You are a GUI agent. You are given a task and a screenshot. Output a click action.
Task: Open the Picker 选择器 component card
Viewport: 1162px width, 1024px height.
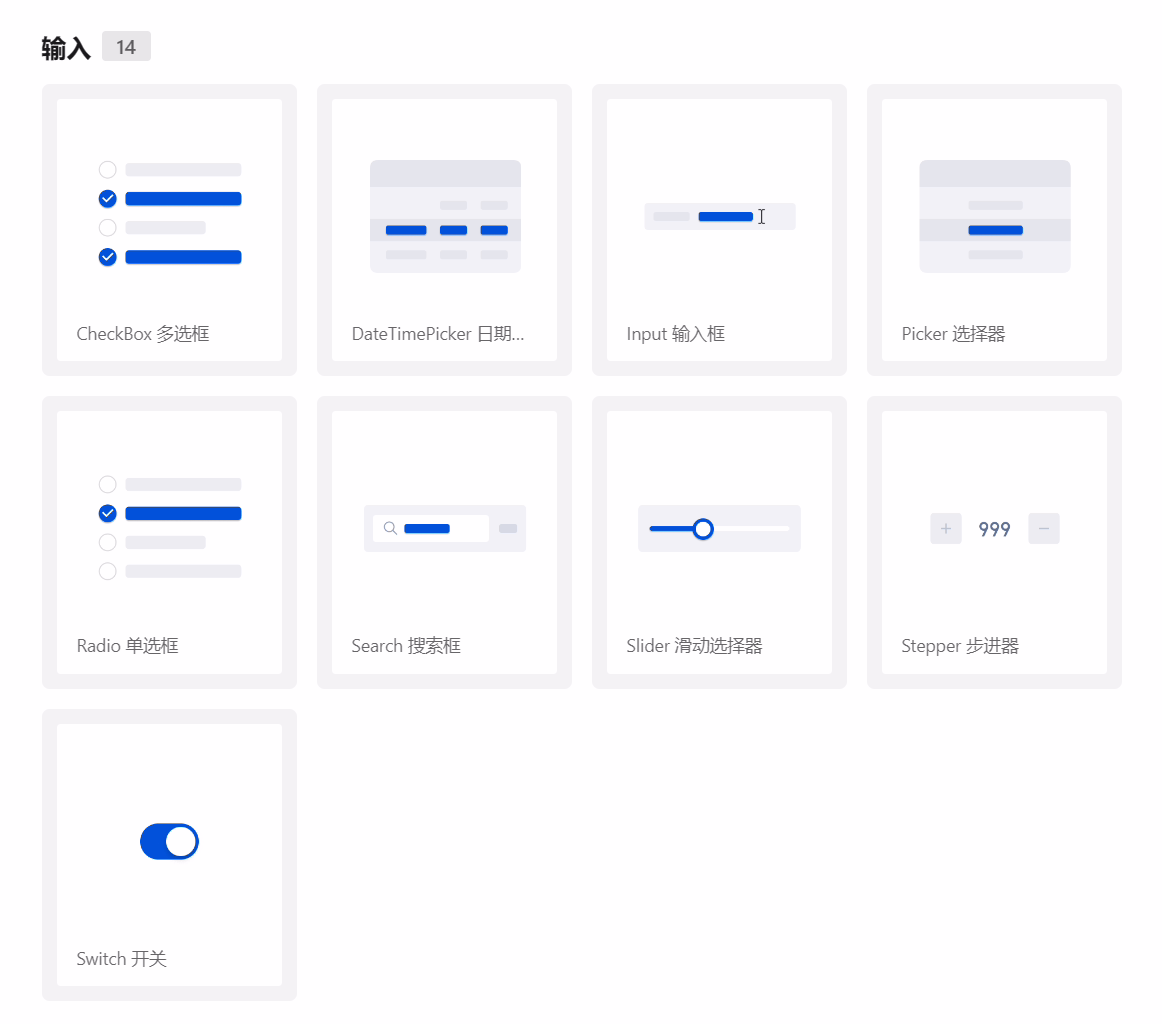click(994, 229)
